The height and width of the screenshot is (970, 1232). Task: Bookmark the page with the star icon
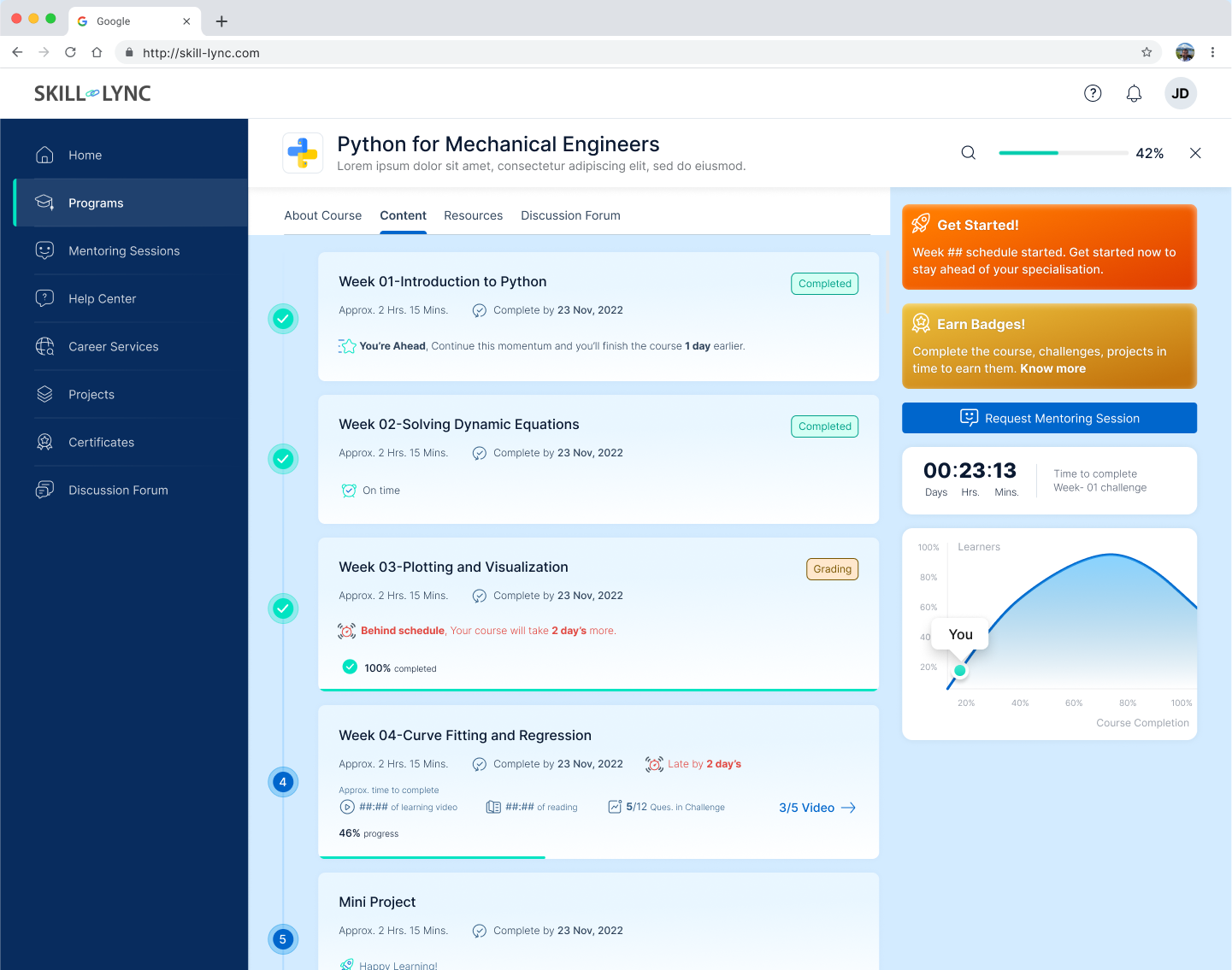click(x=1147, y=52)
